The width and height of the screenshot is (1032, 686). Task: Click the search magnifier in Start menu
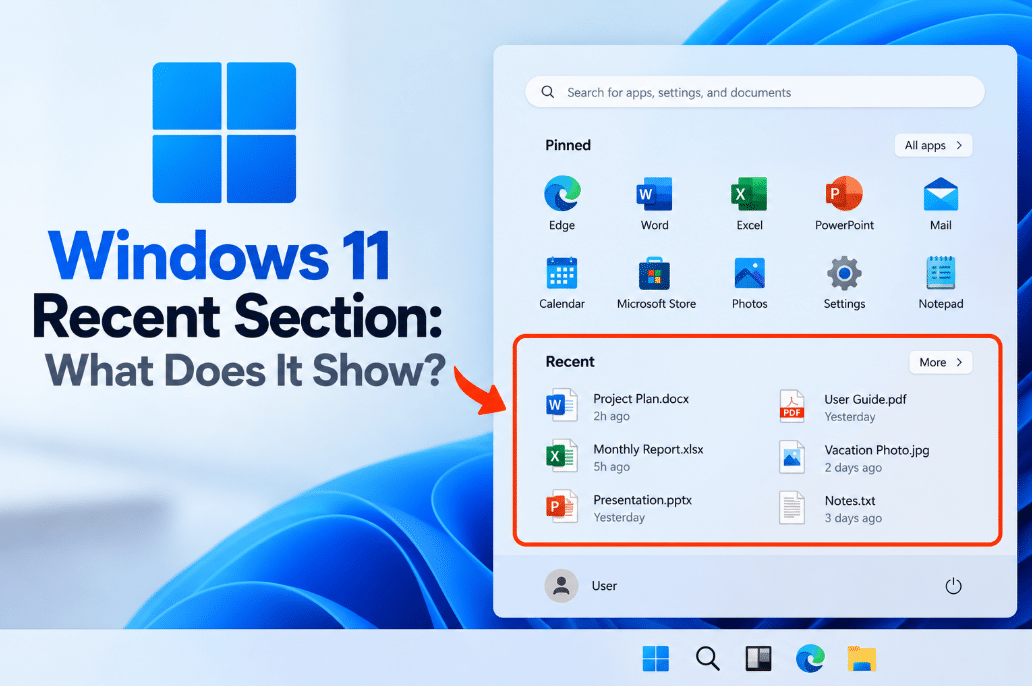point(548,92)
